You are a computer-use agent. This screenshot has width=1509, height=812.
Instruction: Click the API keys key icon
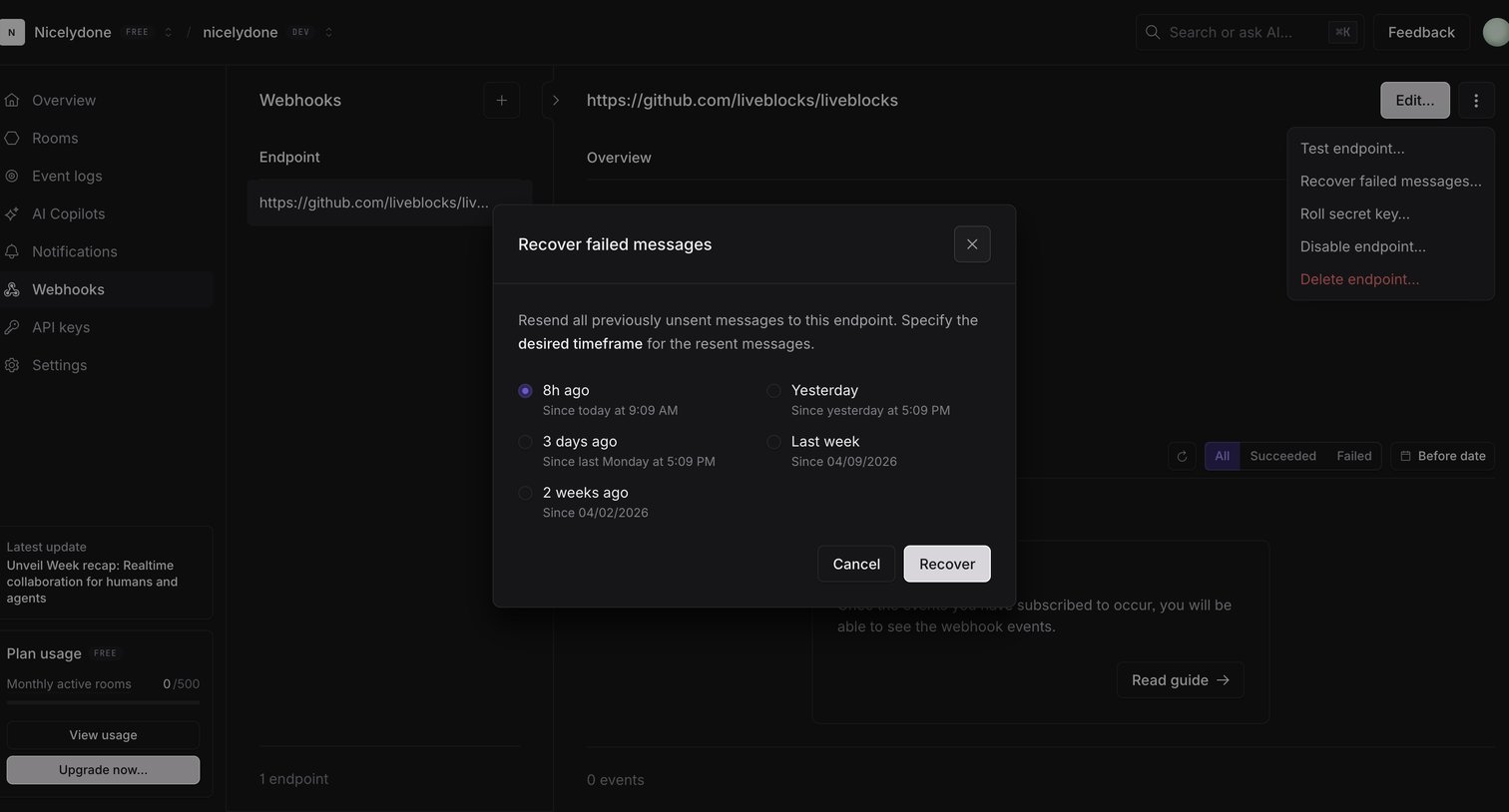pyautogui.click(x=12, y=327)
